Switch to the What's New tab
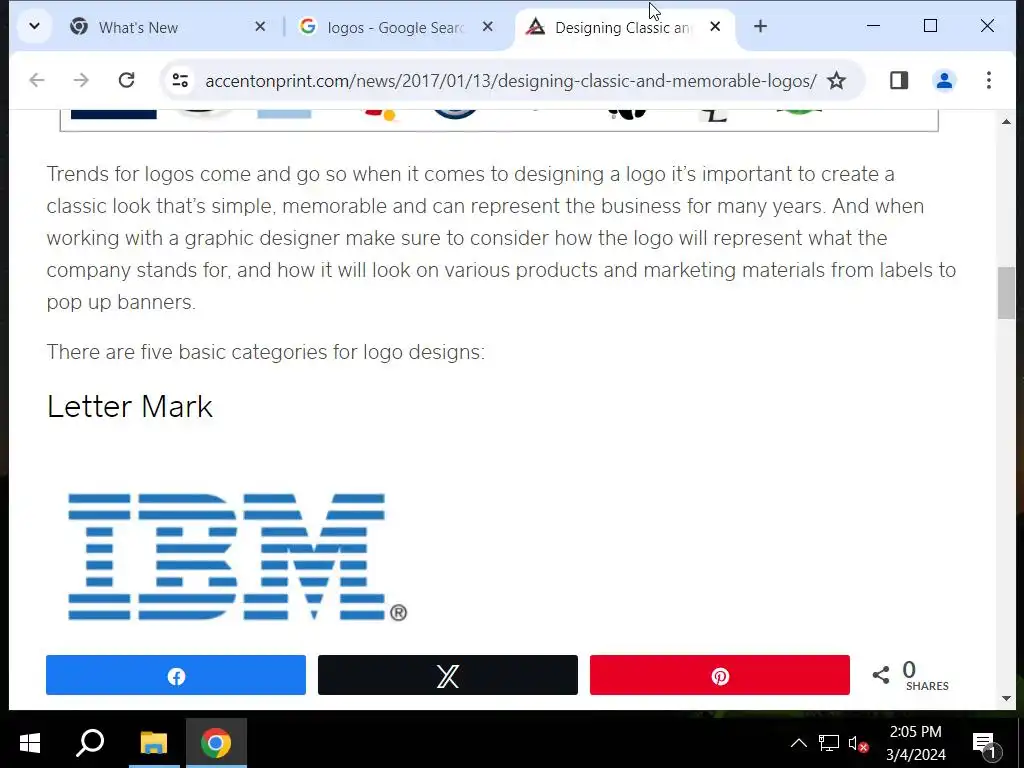1024x768 pixels. pos(168,27)
